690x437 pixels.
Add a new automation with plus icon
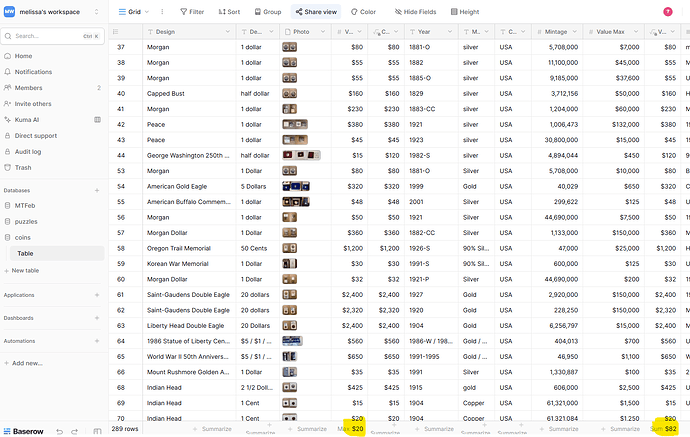click(97, 341)
